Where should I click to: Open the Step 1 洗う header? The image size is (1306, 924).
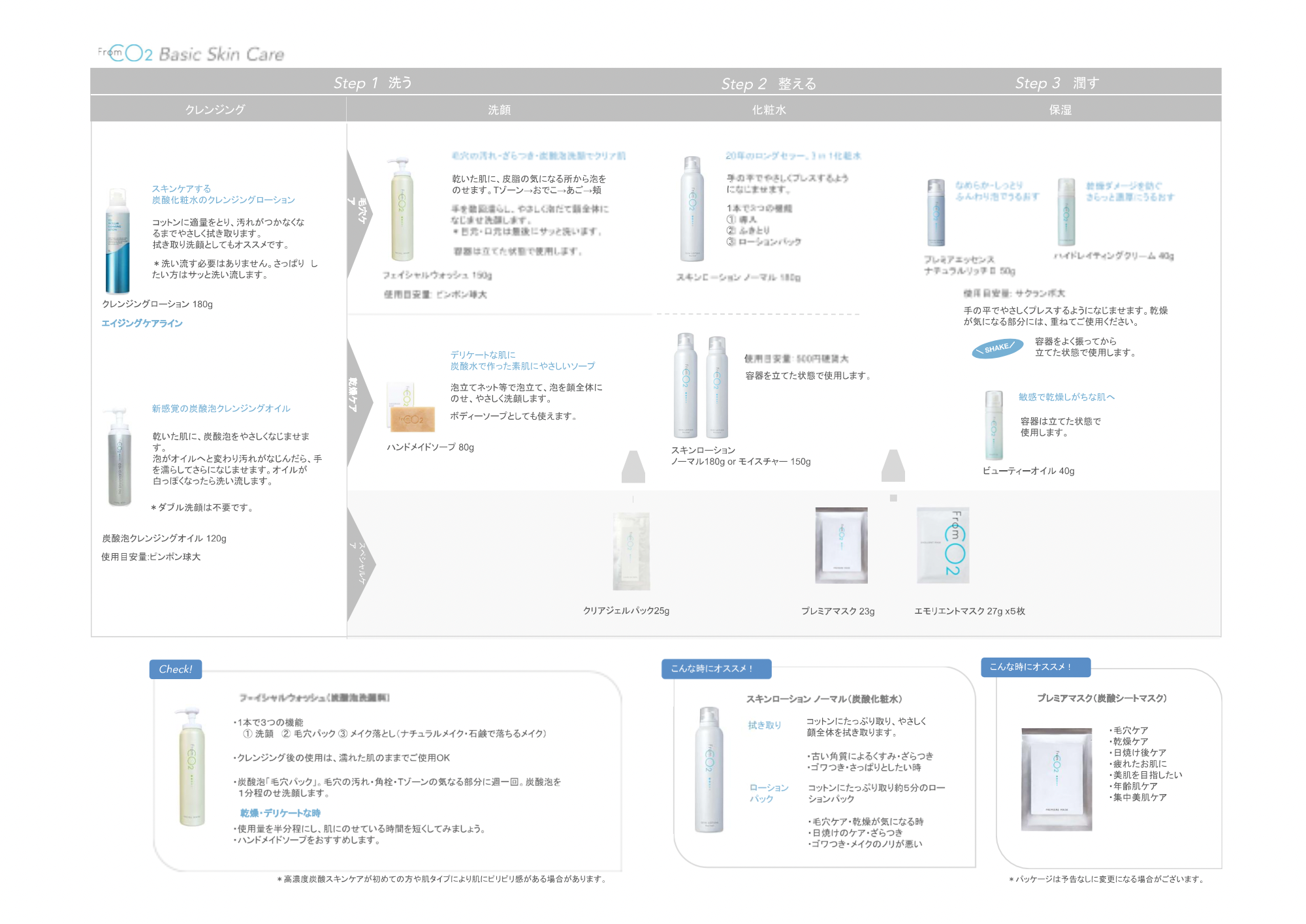(373, 83)
